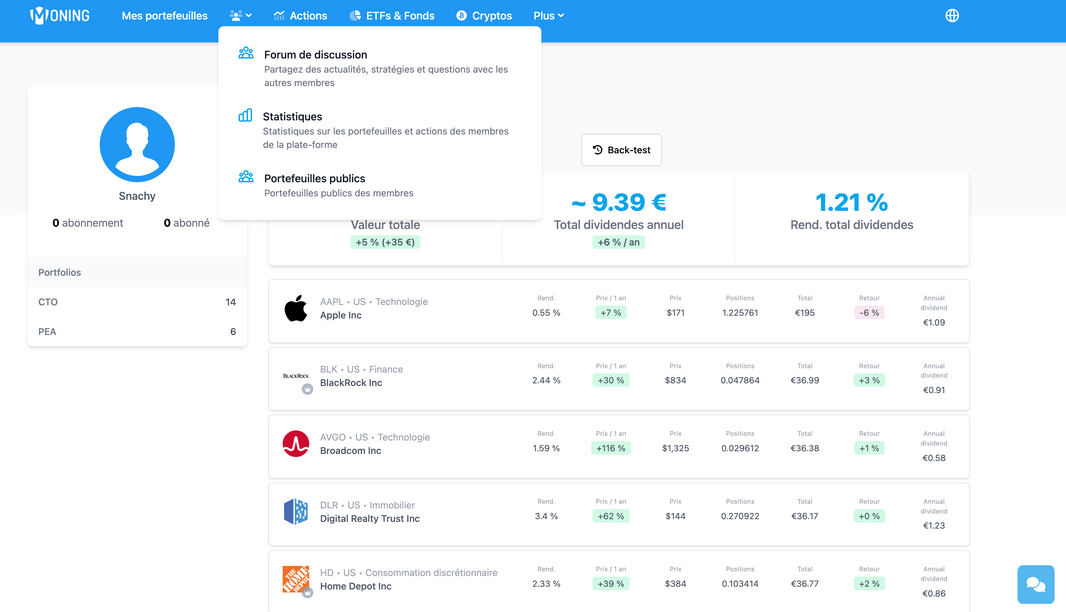Click Apple's $171 price value

pyautogui.click(x=675, y=313)
